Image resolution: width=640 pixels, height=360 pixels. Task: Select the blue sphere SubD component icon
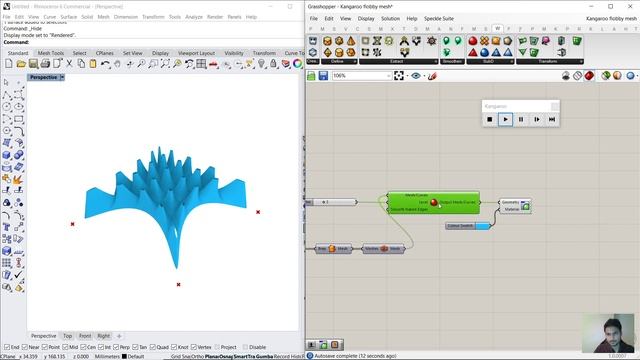pos(484,52)
